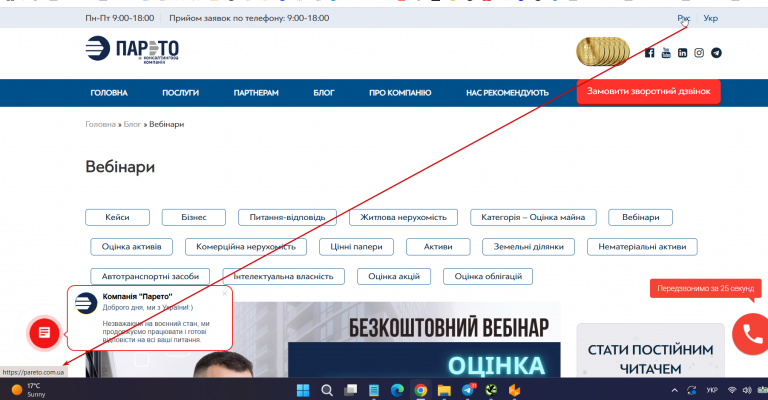Click the red chat widget round button
Viewport: 768px width, 400px height.
tap(45, 333)
